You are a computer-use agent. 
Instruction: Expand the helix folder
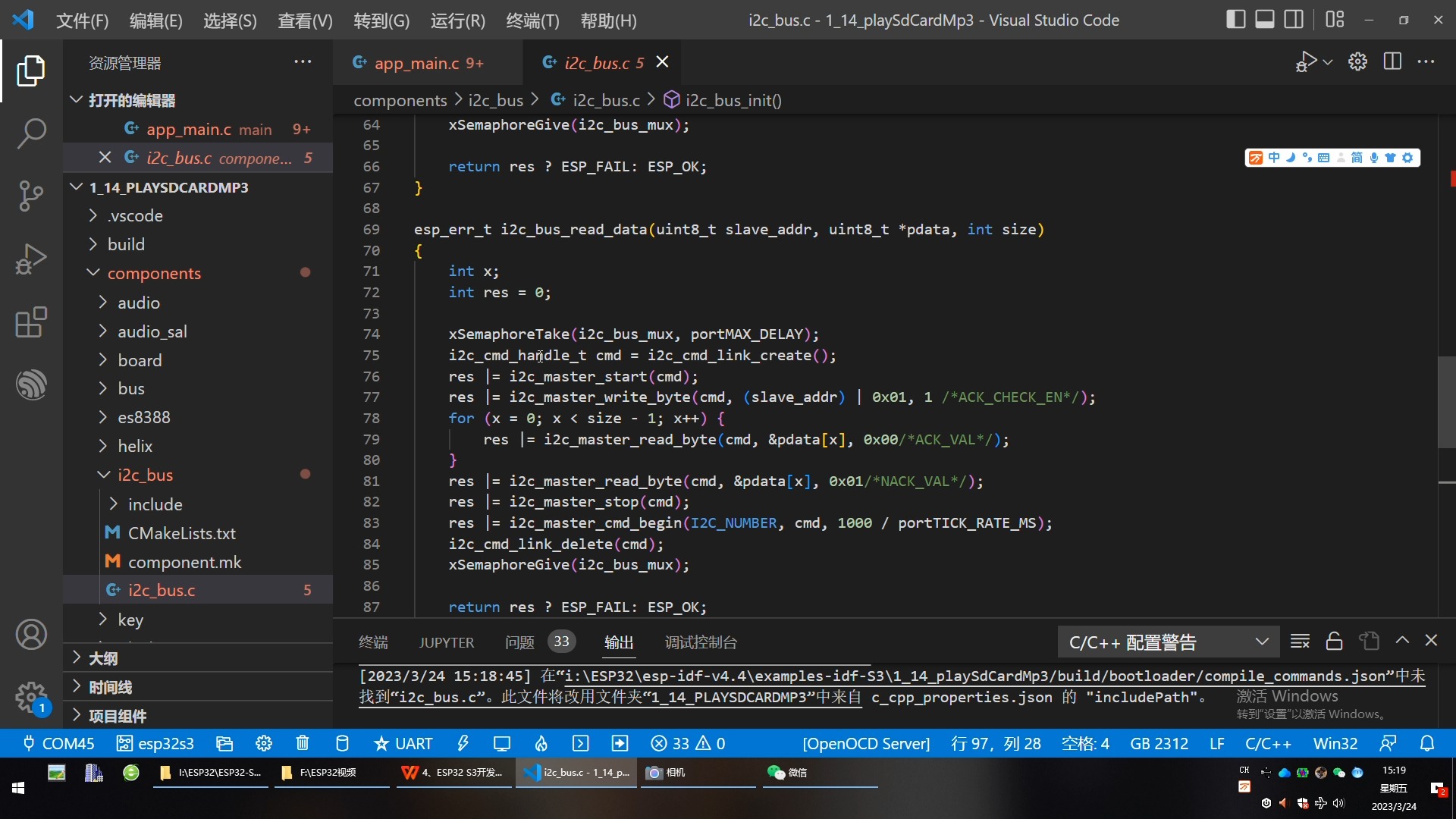[x=135, y=446]
